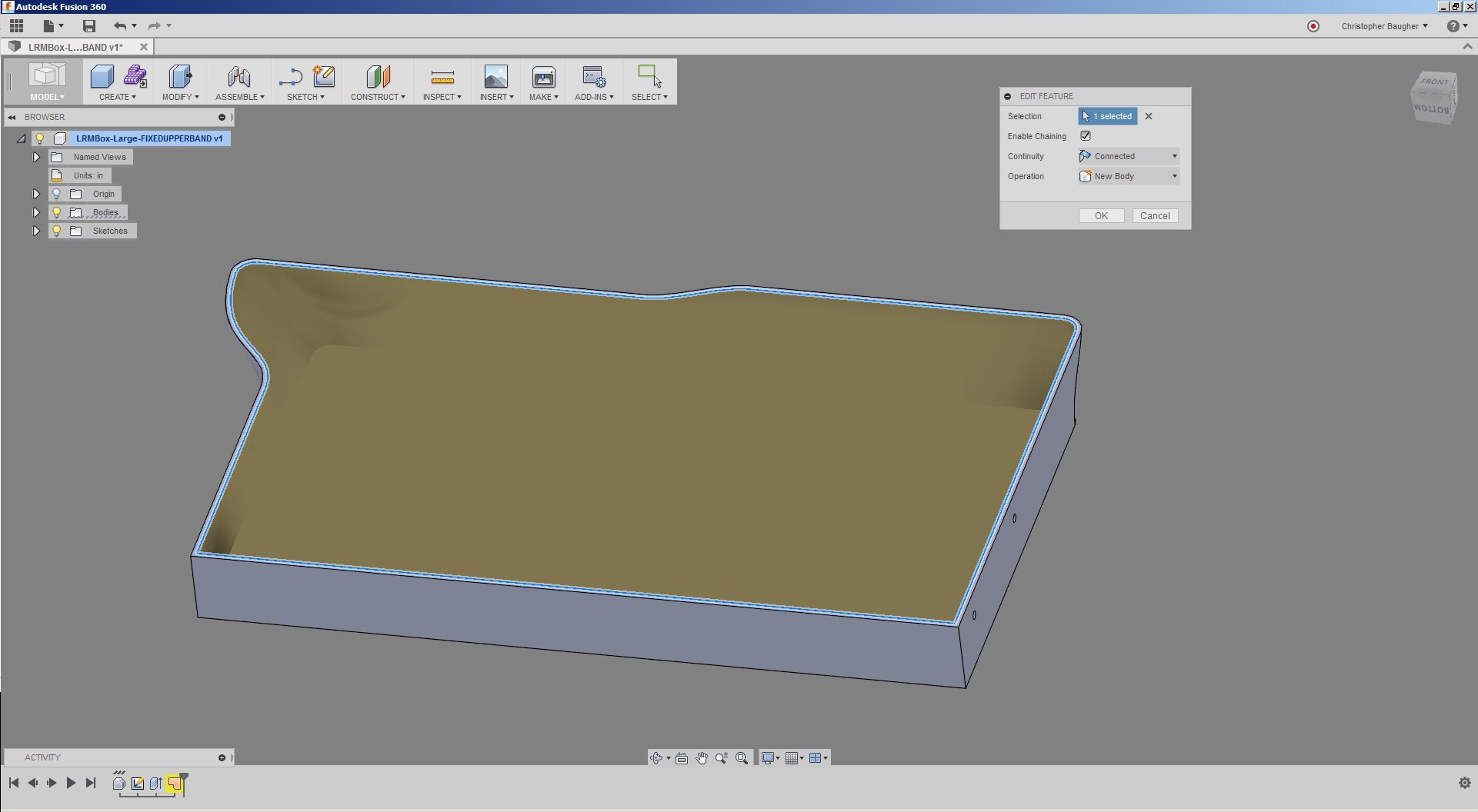
Task: Open the ASSEMBLE menu
Action: click(x=239, y=97)
